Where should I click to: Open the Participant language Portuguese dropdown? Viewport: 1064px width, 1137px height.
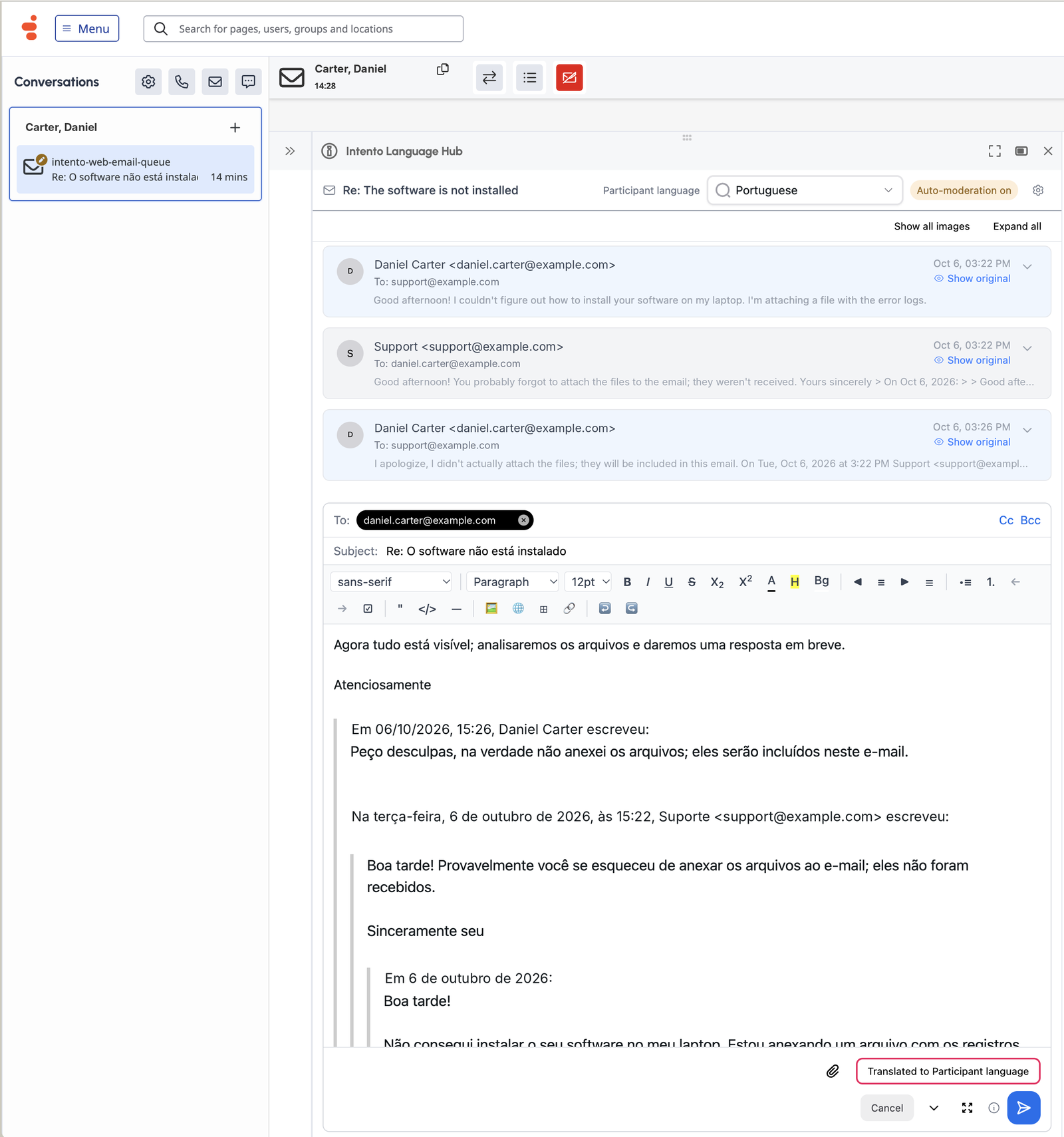(805, 190)
